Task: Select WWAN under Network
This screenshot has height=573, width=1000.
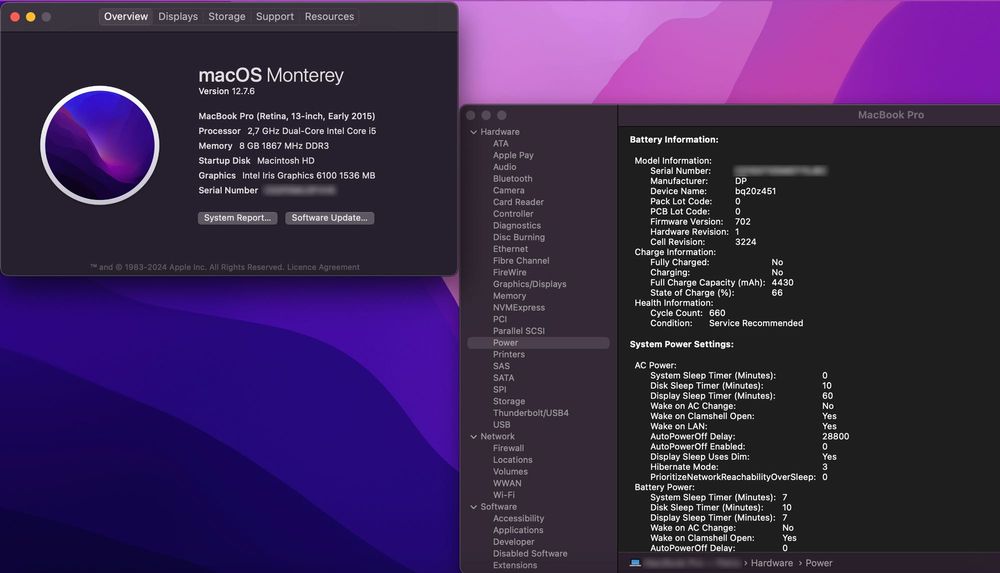Action: (507, 484)
